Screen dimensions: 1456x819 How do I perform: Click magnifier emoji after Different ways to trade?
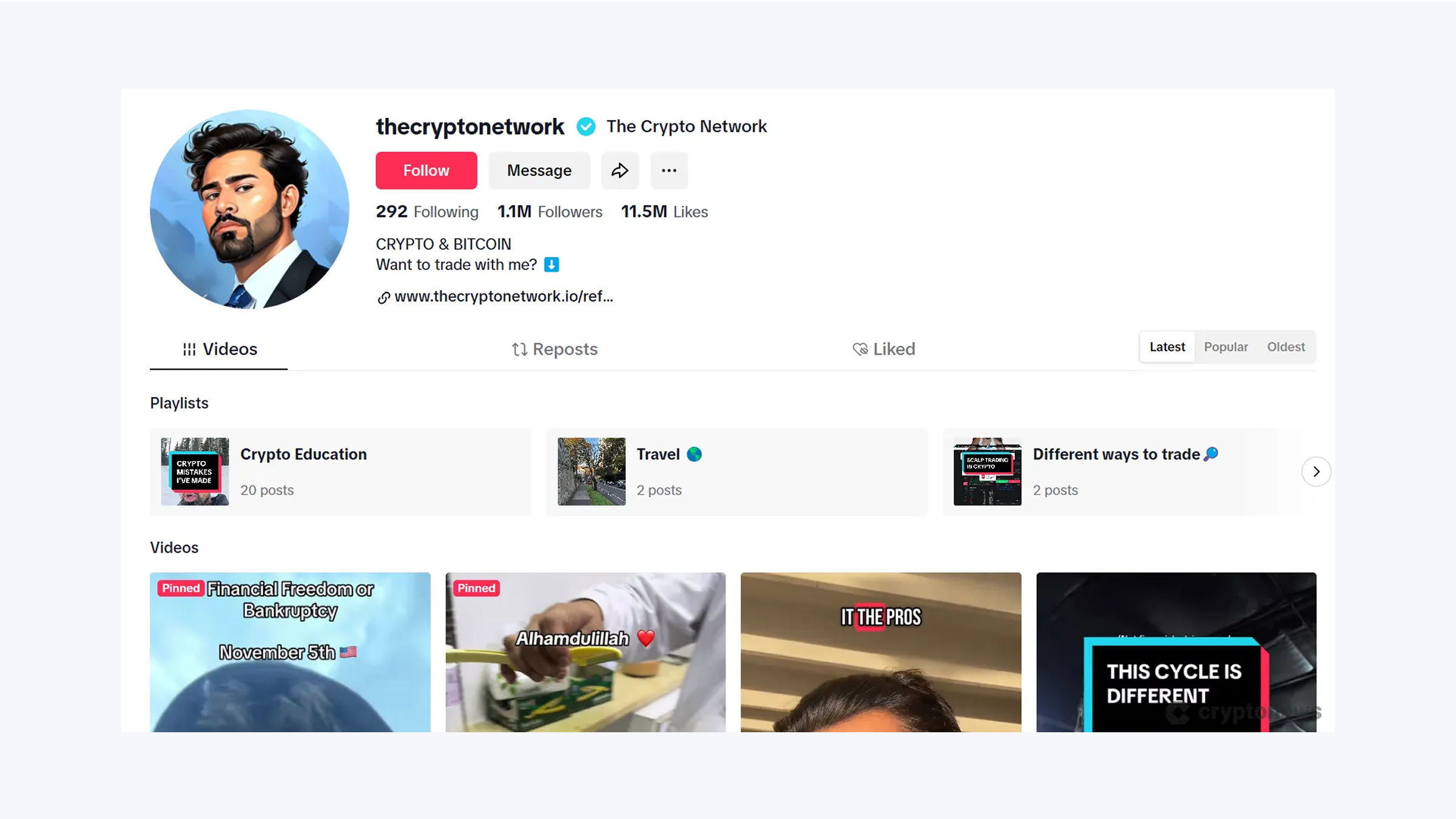pyautogui.click(x=1211, y=454)
